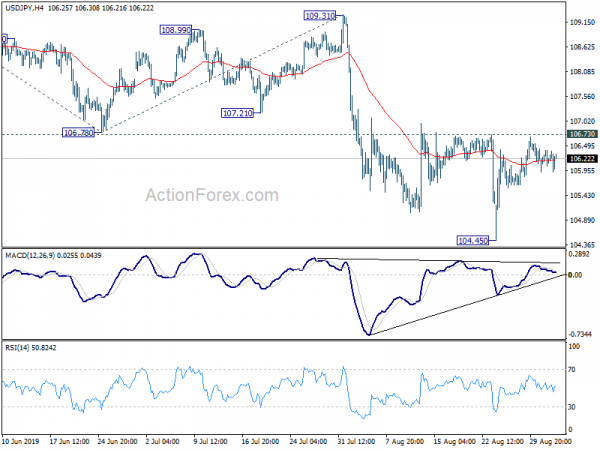The image size is (600, 450).
Task: Click the 107.210 price label
Action: (237, 113)
